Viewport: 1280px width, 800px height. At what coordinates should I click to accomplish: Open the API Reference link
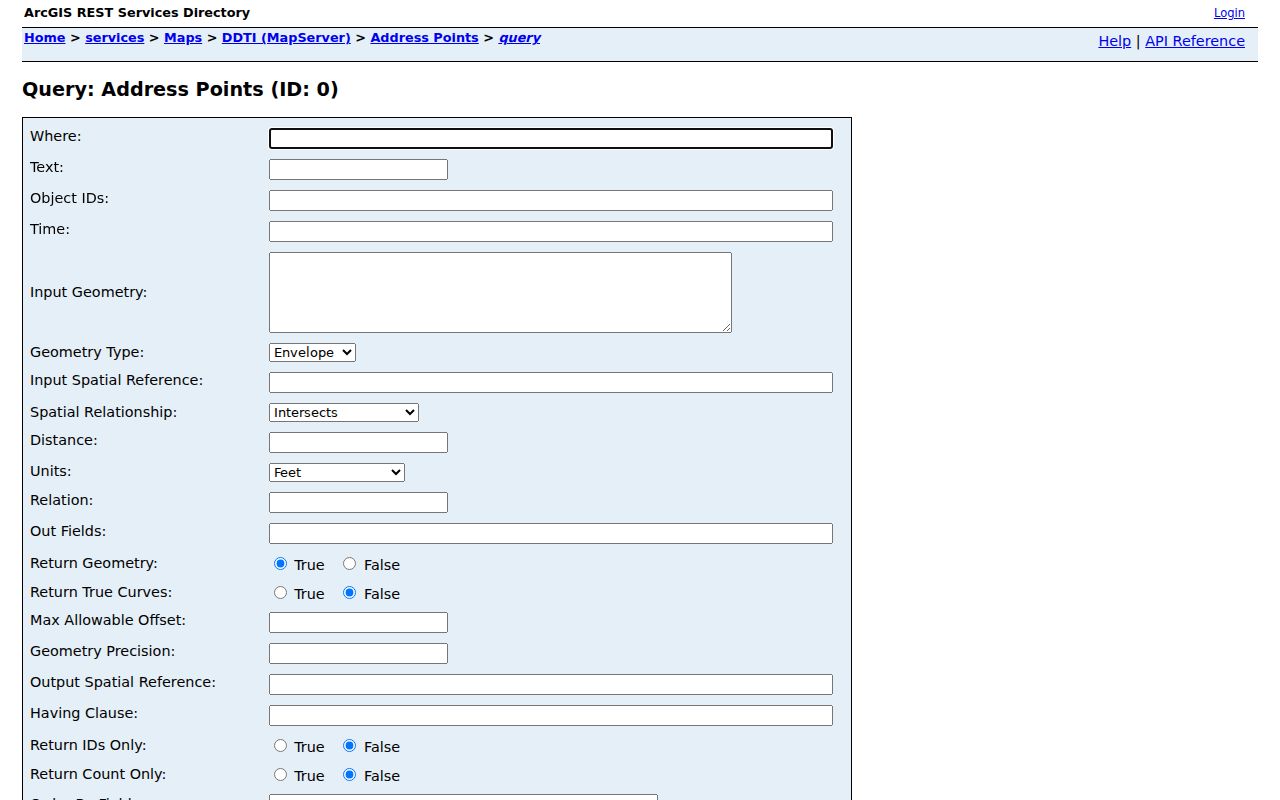tap(1195, 41)
